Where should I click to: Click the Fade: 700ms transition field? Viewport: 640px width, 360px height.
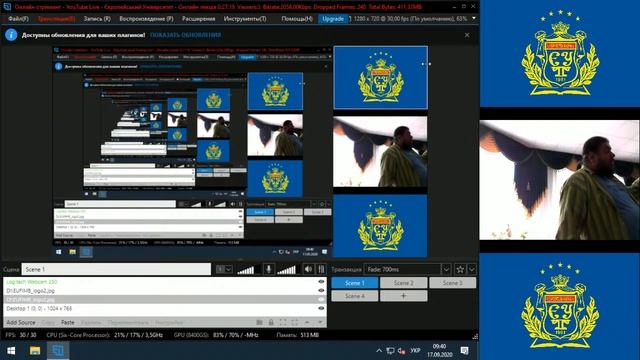pyautogui.click(x=402, y=269)
